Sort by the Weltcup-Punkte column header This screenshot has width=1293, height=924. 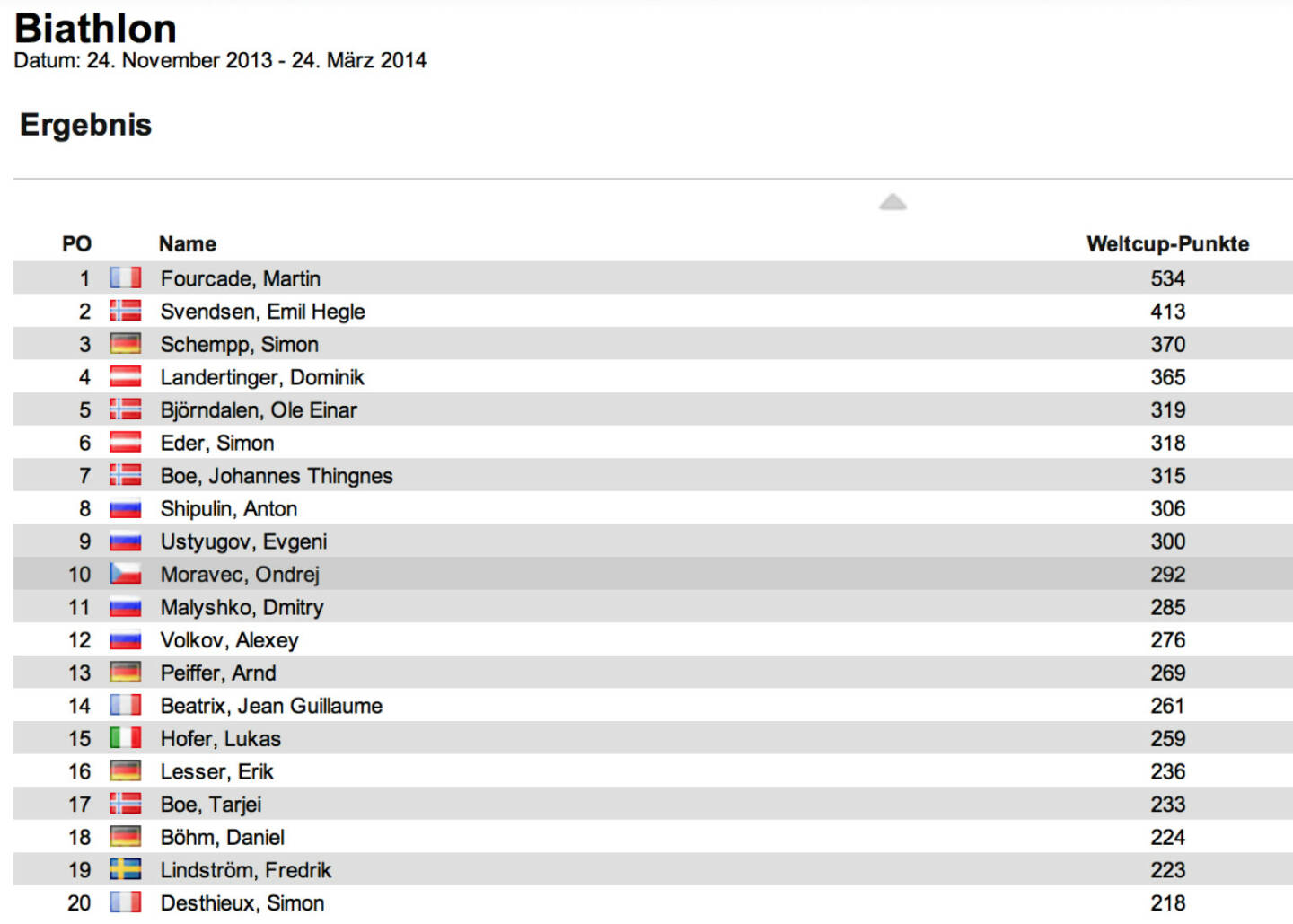pyautogui.click(x=1167, y=244)
